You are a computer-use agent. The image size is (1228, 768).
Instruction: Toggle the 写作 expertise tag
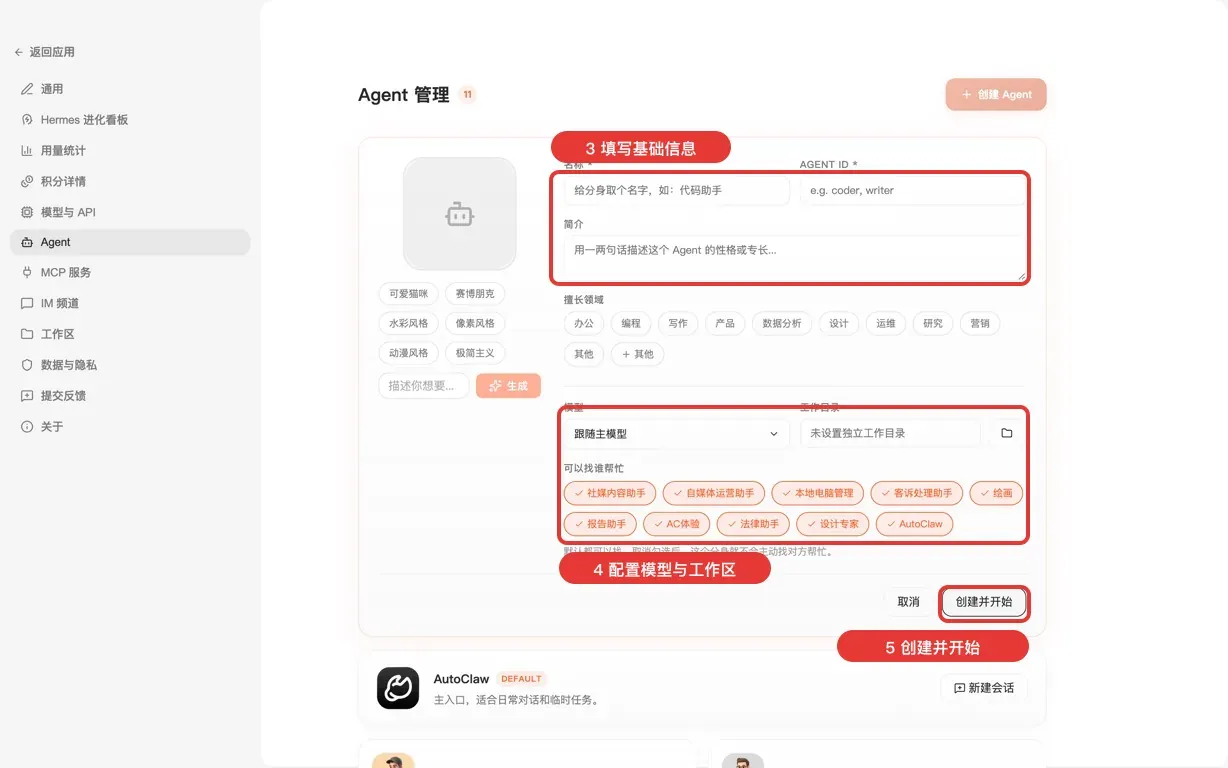click(678, 323)
